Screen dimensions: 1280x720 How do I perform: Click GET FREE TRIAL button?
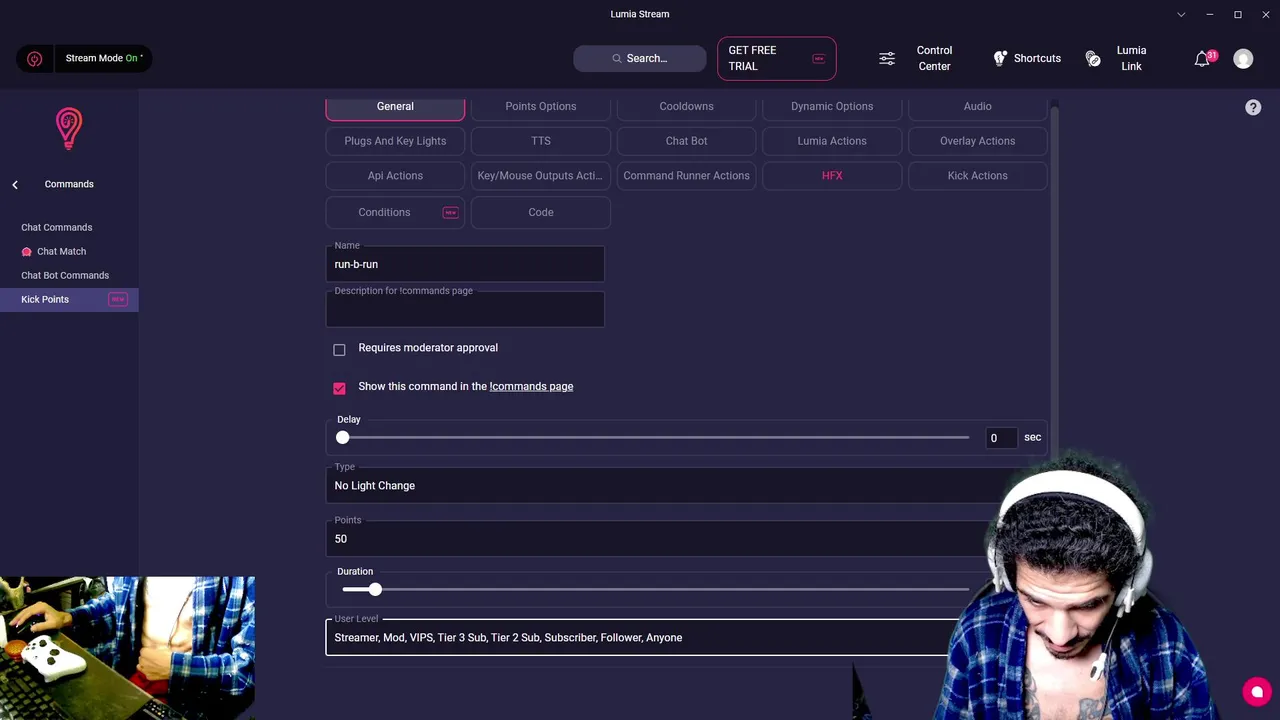776,58
